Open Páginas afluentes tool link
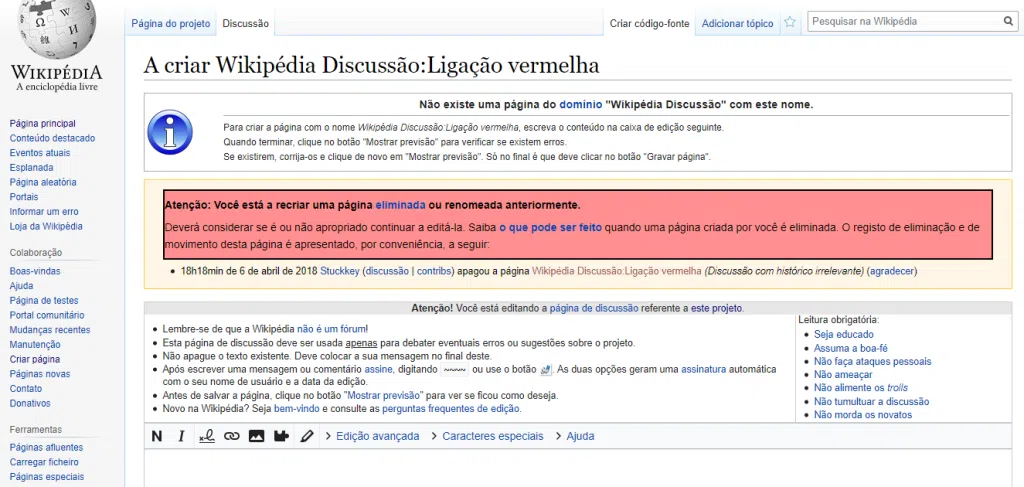Image resolution: width=1024 pixels, height=487 pixels. click(46, 447)
